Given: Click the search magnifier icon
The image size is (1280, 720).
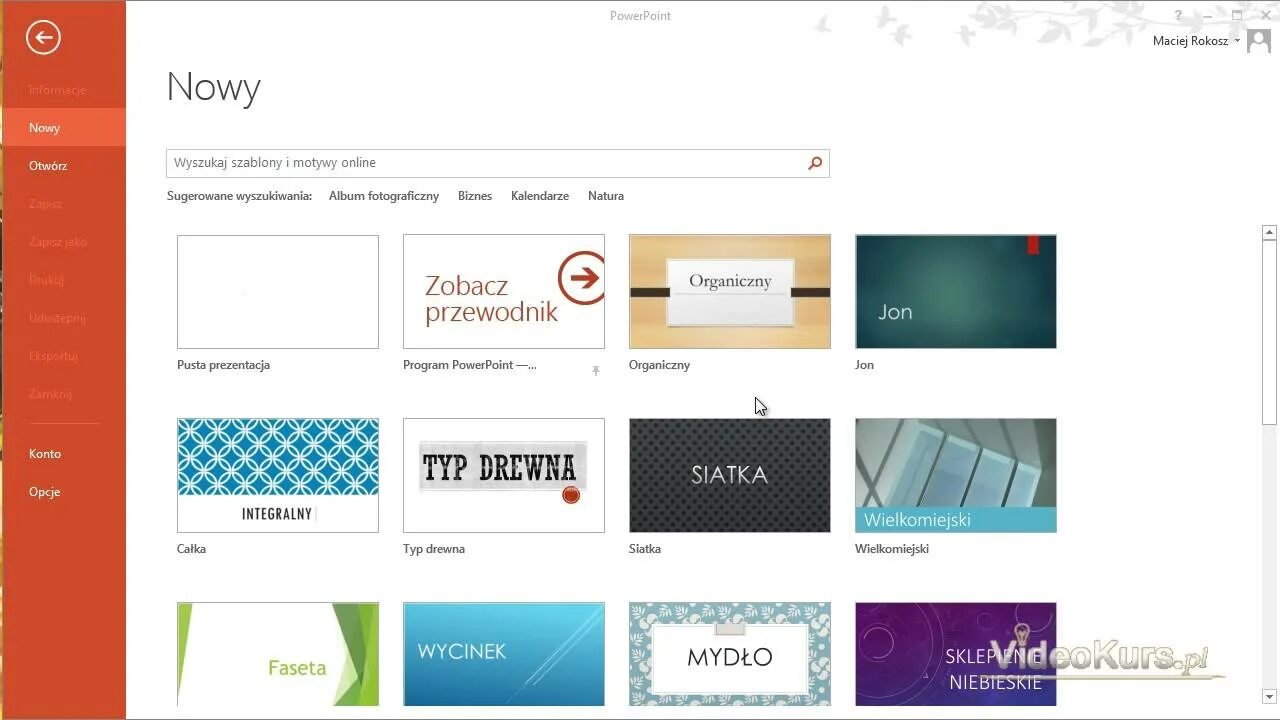Looking at the screenshot, I should [814, 163].
